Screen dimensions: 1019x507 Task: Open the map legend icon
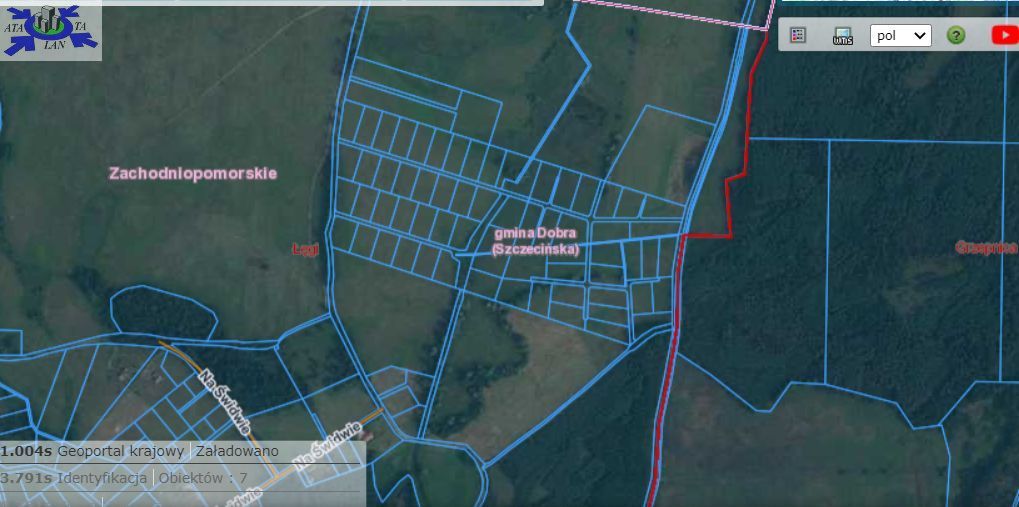pyautogui.click(x=797, y=35)
